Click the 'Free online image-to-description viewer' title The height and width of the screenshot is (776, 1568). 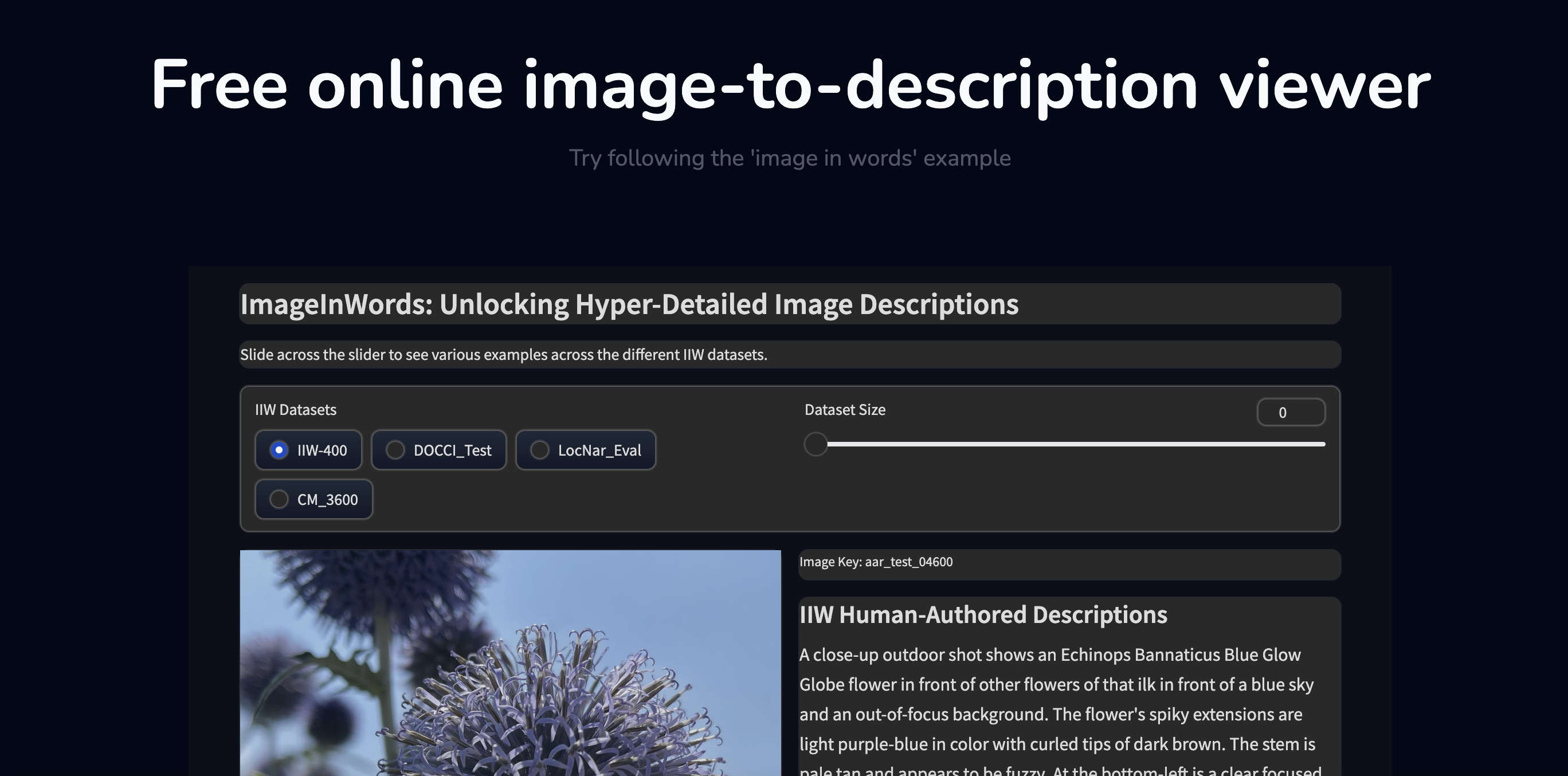point(790,84)
